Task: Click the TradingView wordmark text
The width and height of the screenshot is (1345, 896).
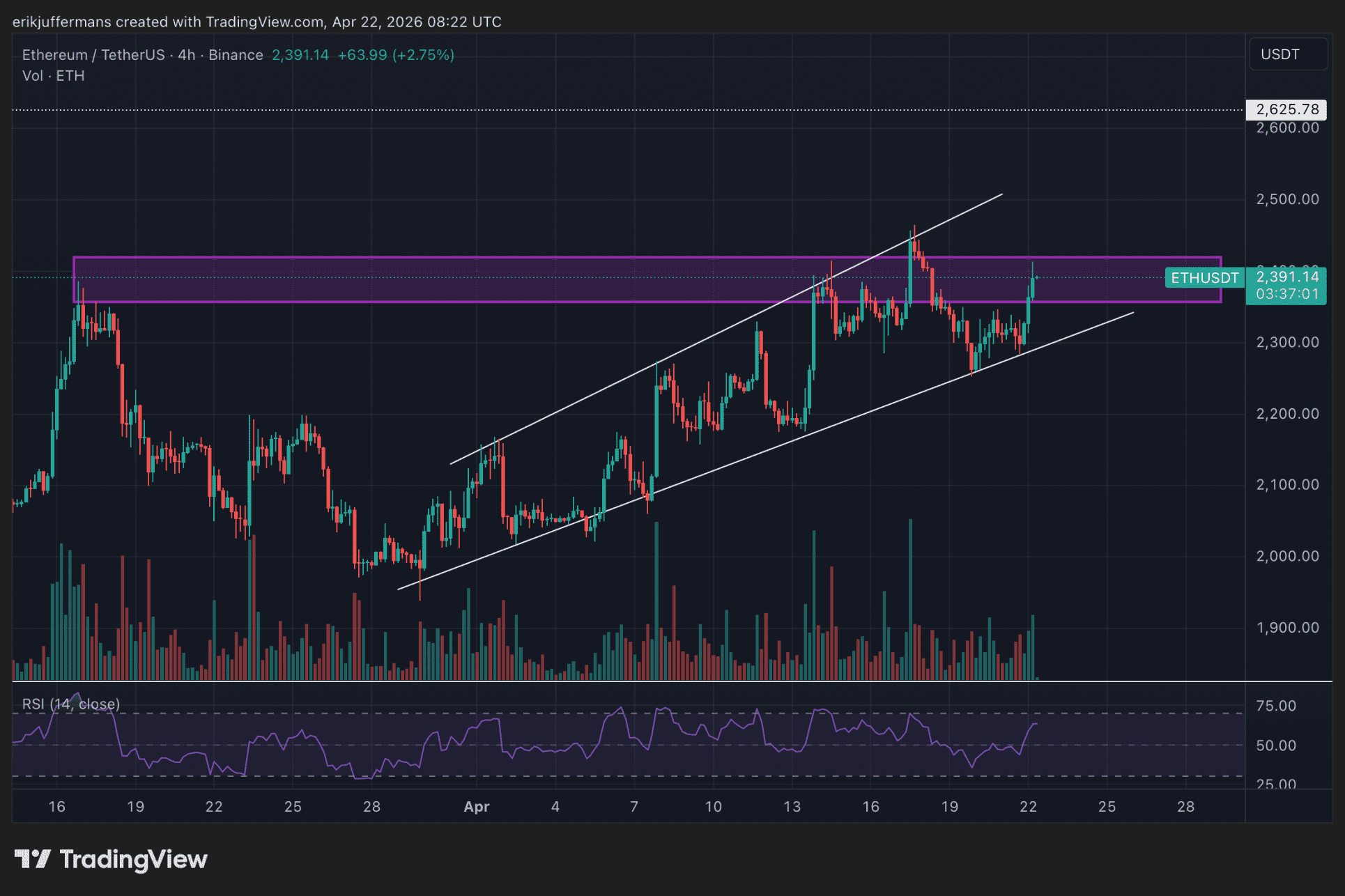Action: pos(134,859)
